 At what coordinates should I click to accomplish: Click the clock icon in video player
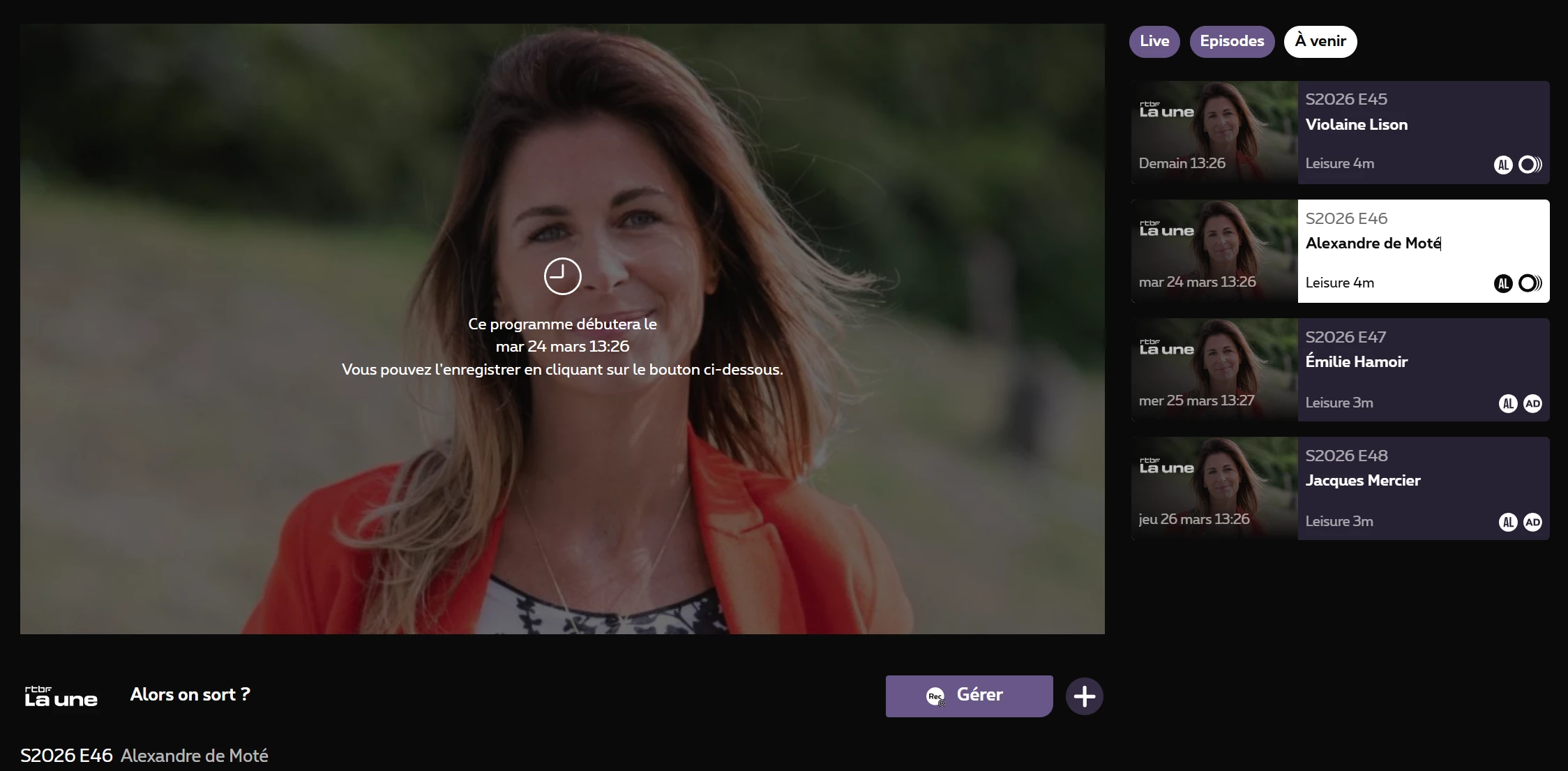tap(562, 276)
